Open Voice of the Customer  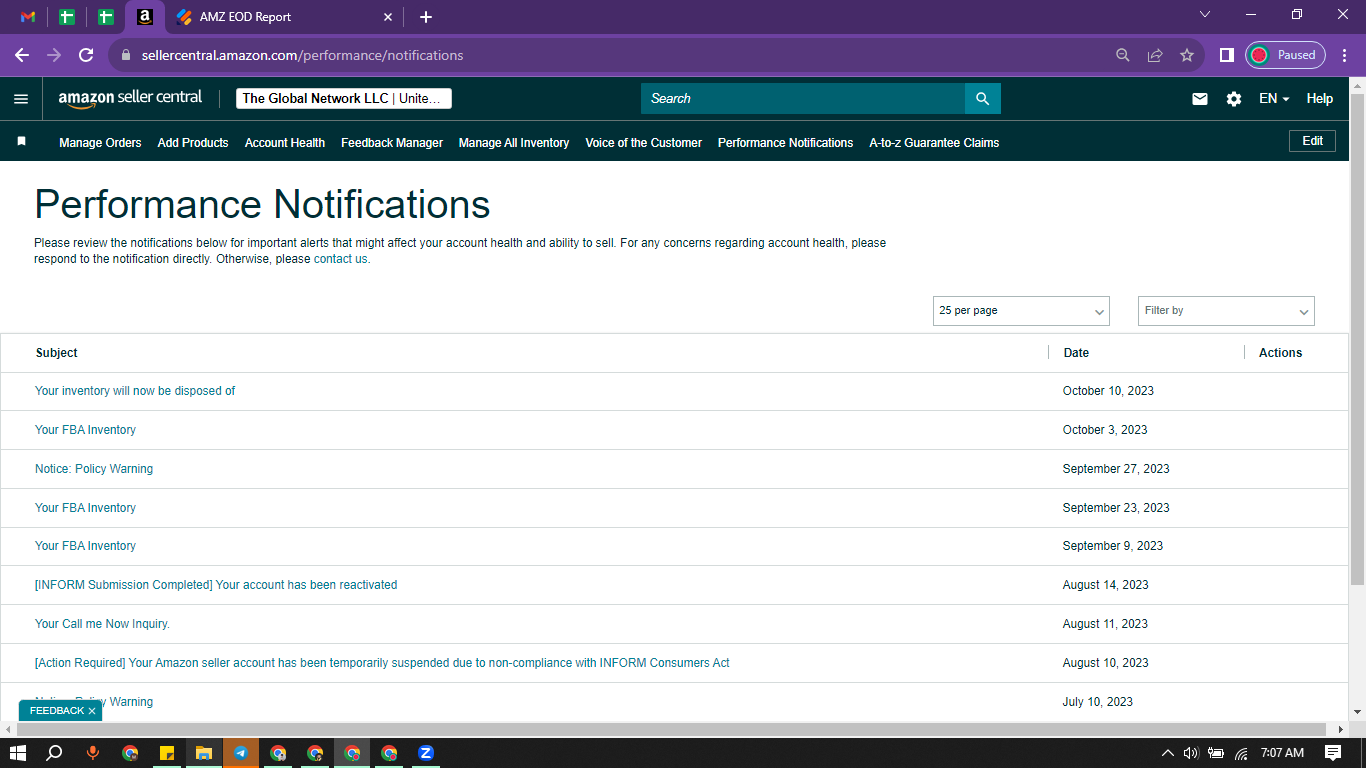point(644,143)
